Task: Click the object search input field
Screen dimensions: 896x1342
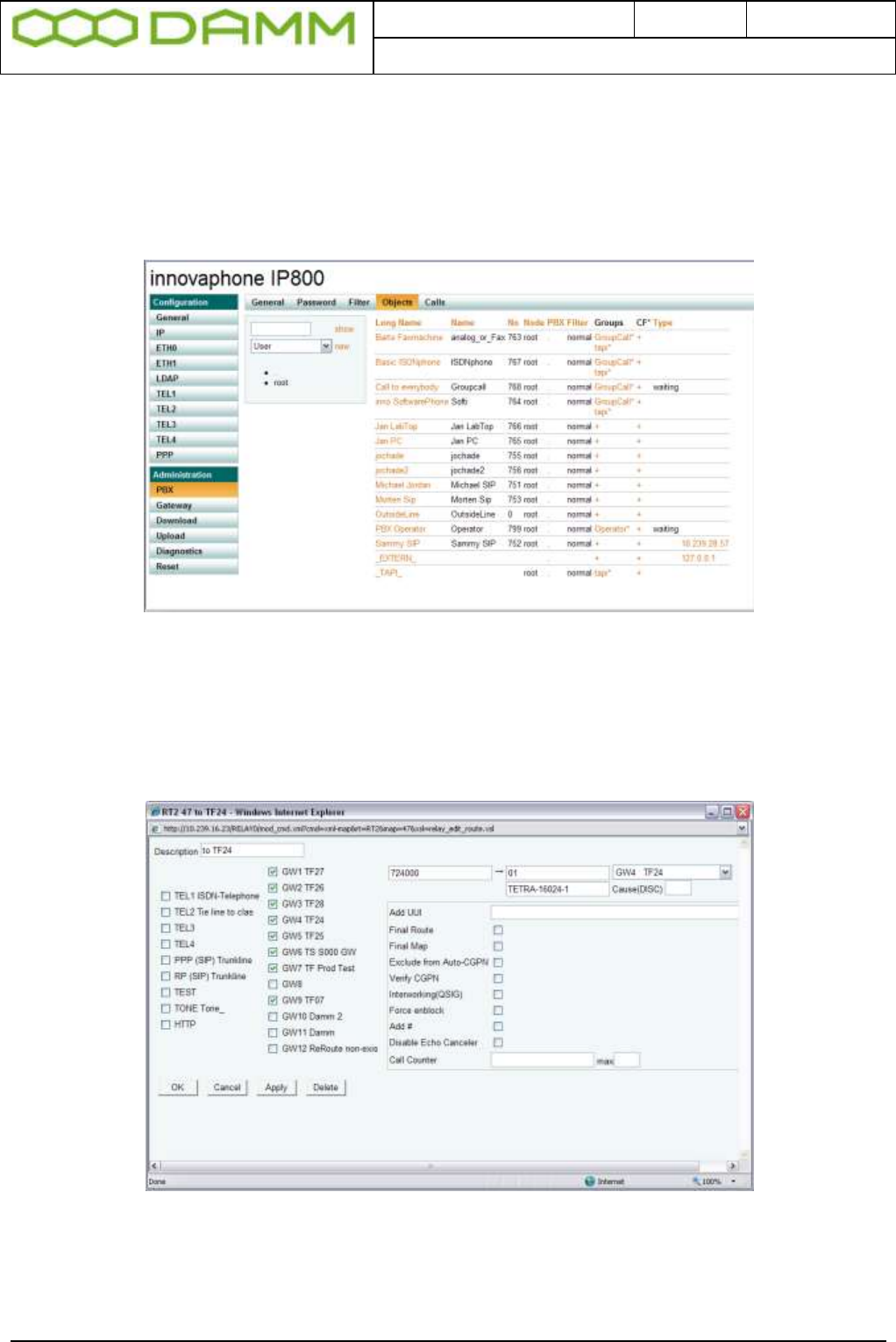Action: 281,329
